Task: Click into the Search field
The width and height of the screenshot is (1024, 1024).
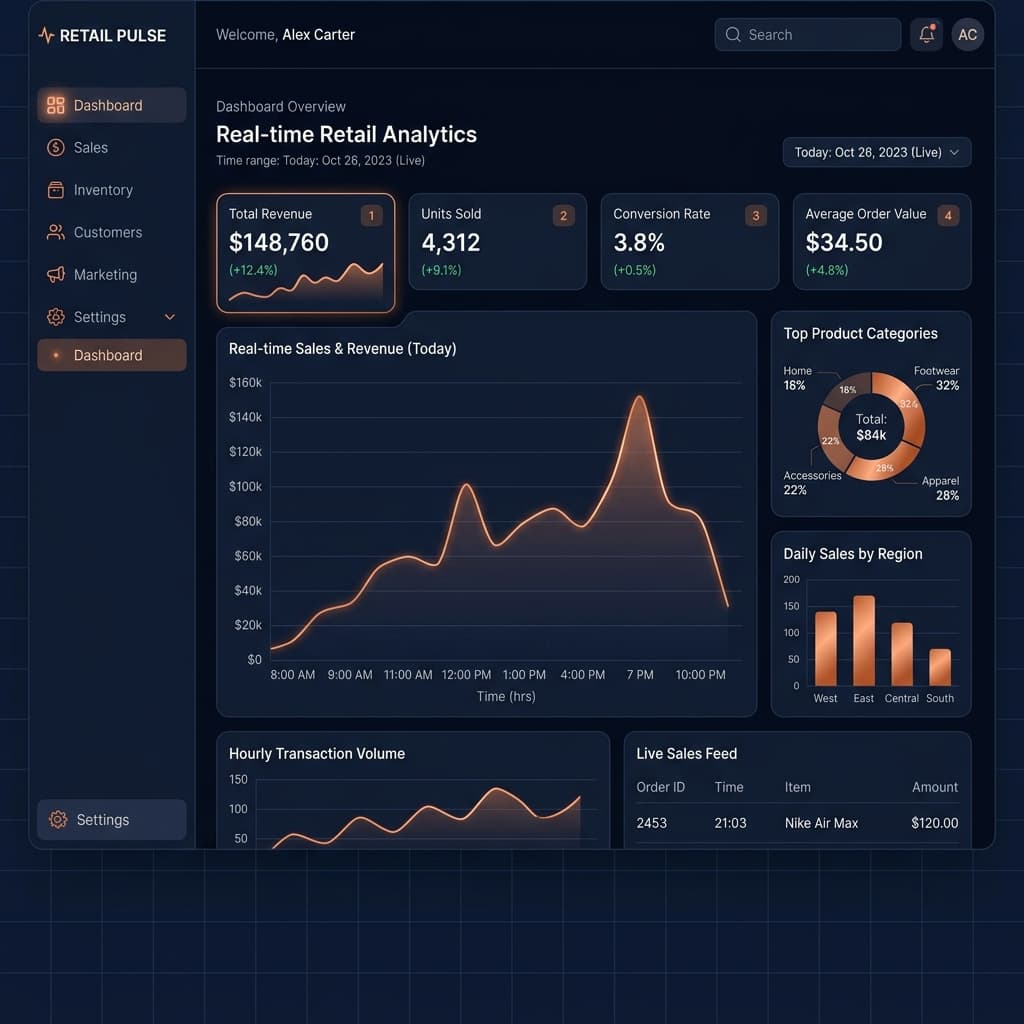Action: point(808,35)
